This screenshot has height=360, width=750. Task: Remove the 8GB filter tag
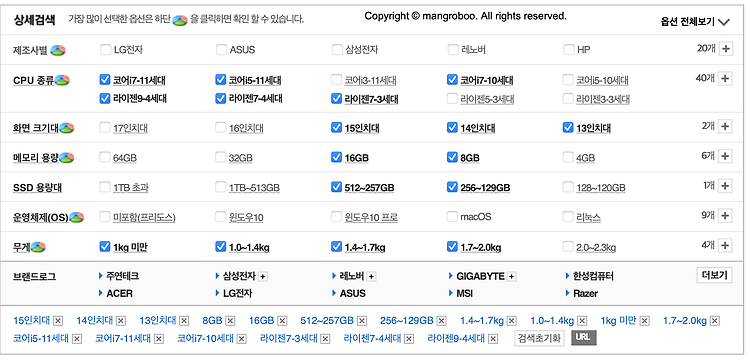(x=230, y=321)
